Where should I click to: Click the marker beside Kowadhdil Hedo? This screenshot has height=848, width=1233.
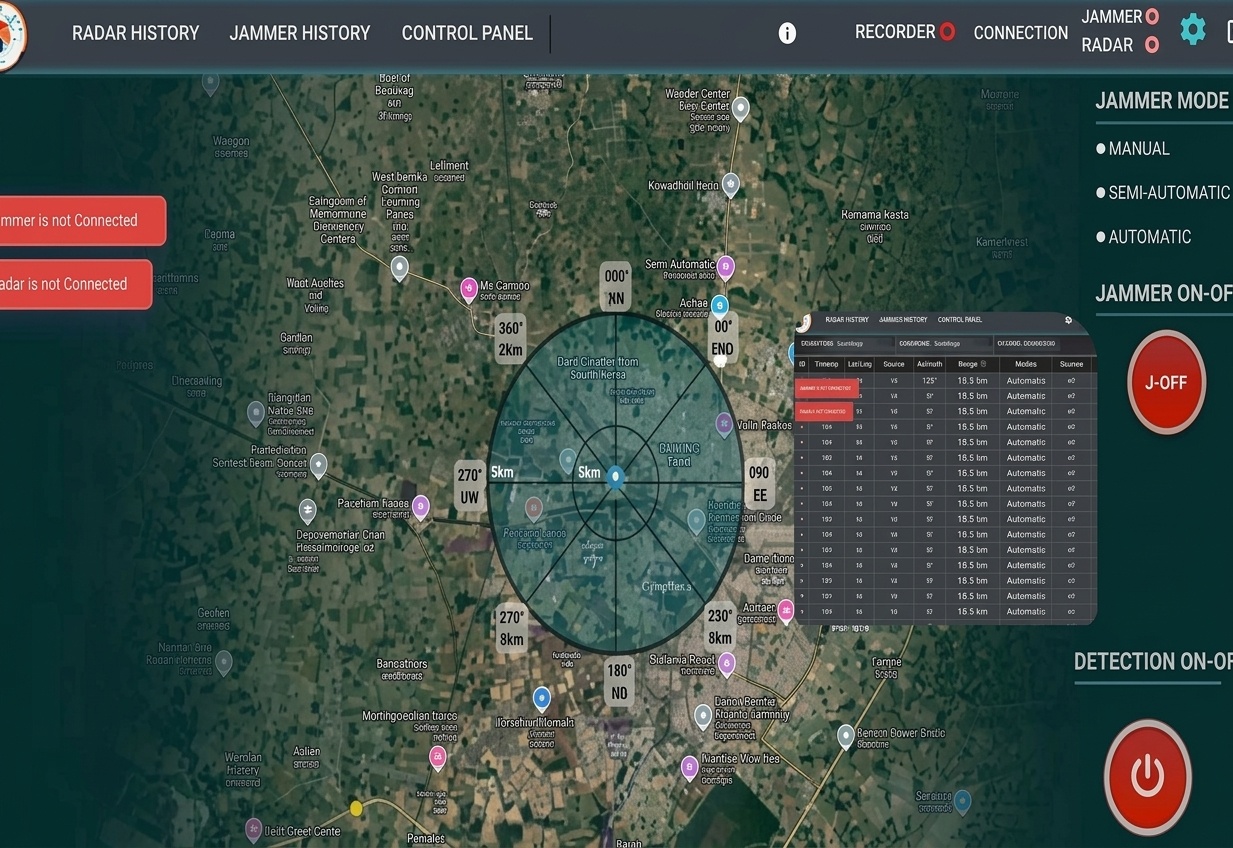click(731, 185)
